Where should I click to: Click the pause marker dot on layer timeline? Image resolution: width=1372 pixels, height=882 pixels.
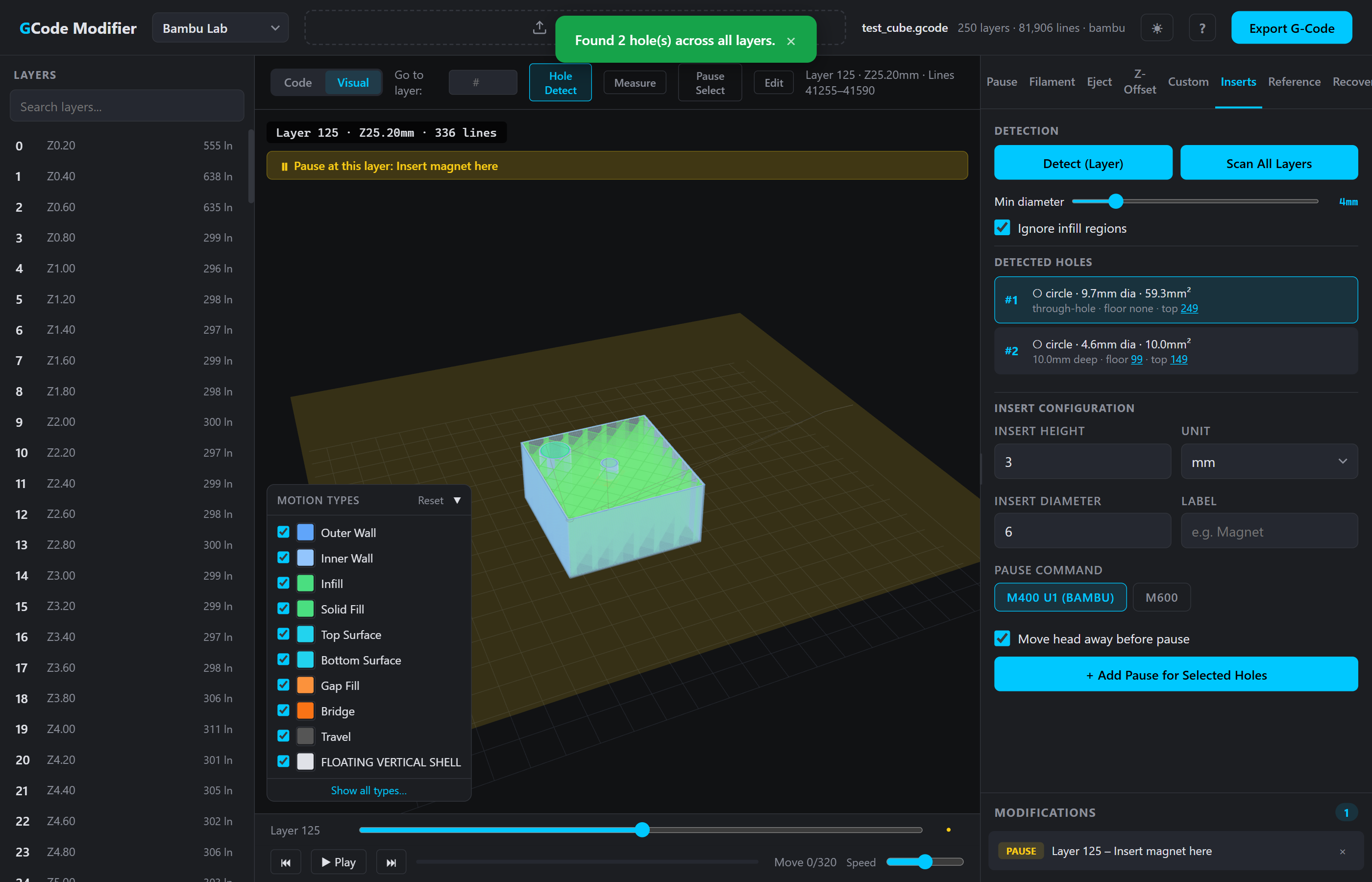coord(948,830)
